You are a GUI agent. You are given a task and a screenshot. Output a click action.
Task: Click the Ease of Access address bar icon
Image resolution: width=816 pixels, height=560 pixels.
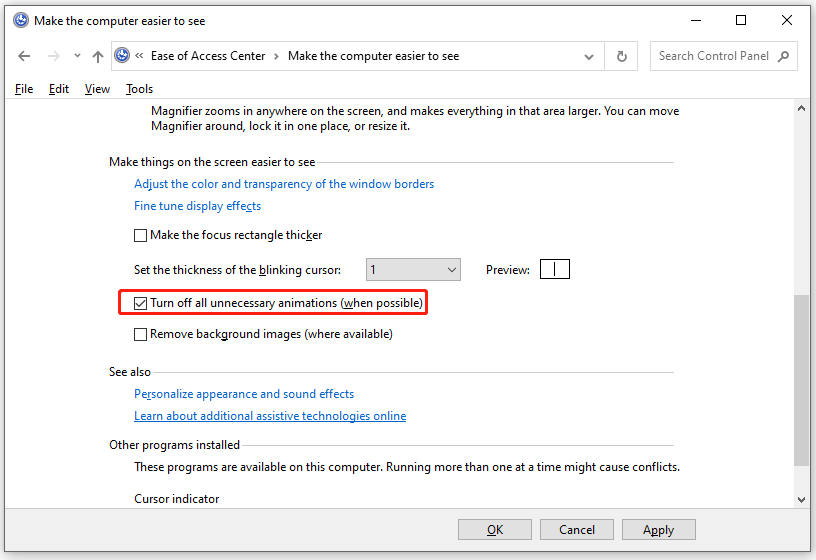[122, 55]
